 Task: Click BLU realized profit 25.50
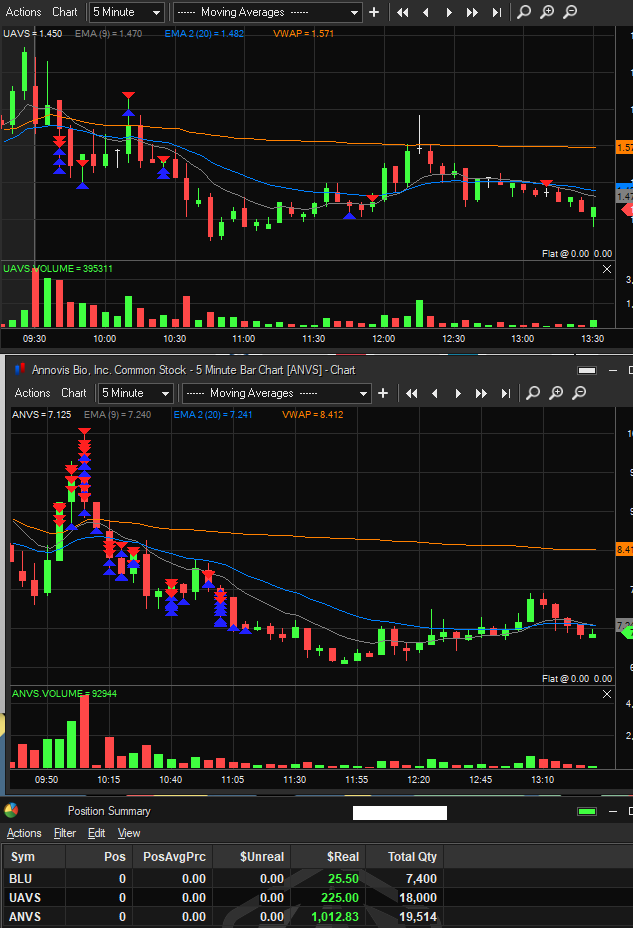343,879
